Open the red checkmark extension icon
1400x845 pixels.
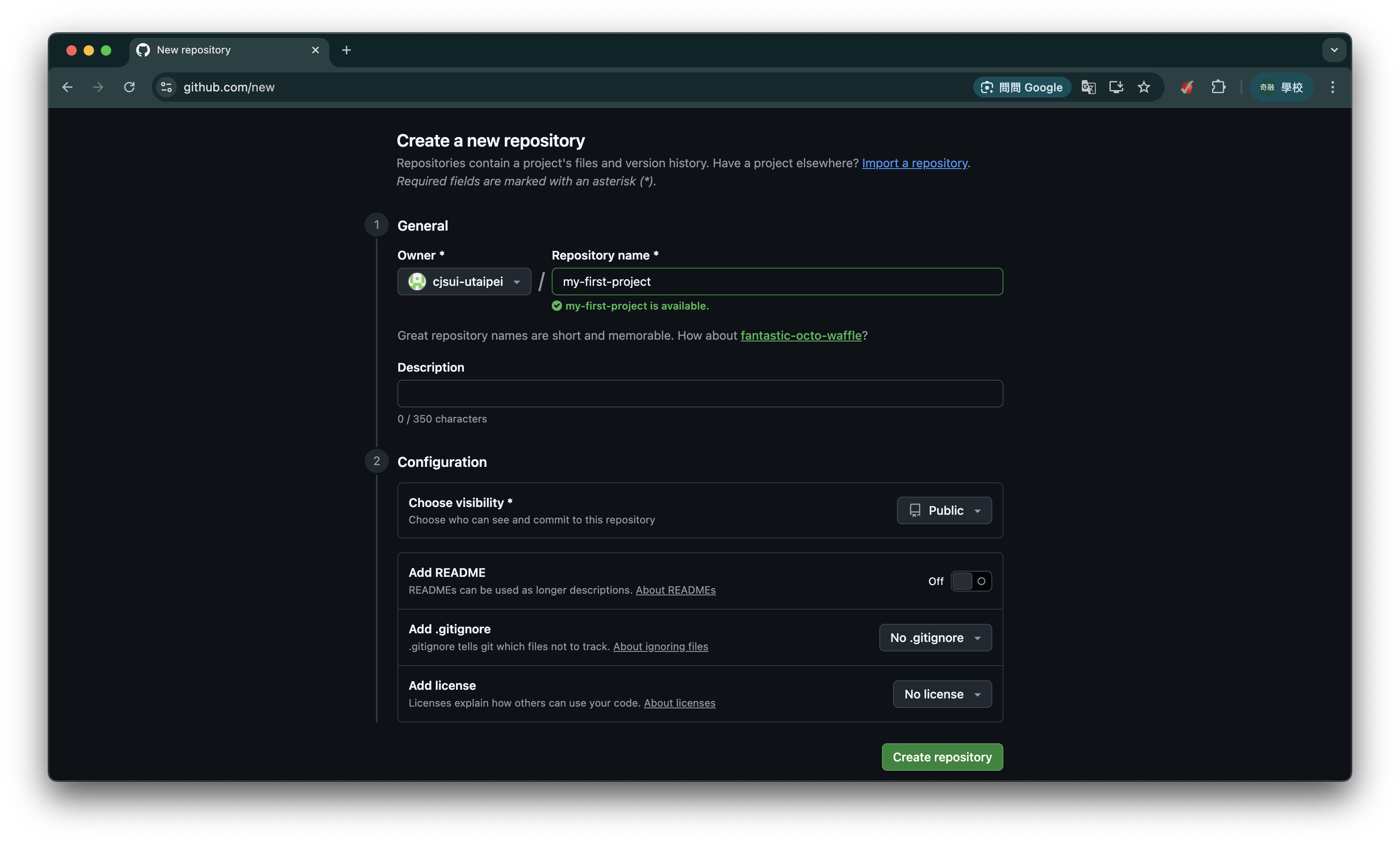pyautogui.click(x=1187, y=87)
